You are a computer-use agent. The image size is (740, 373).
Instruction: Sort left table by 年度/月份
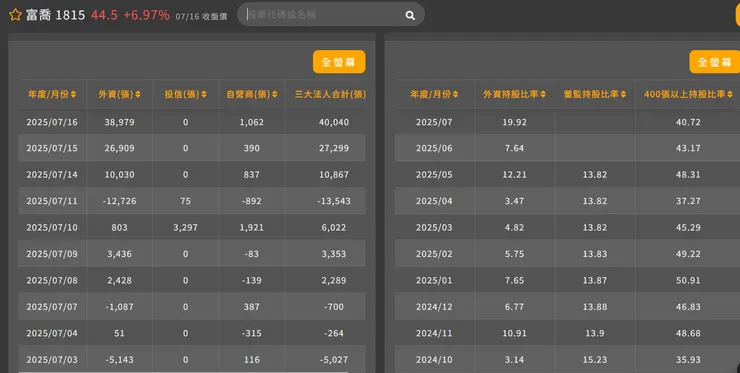(52, 94)
